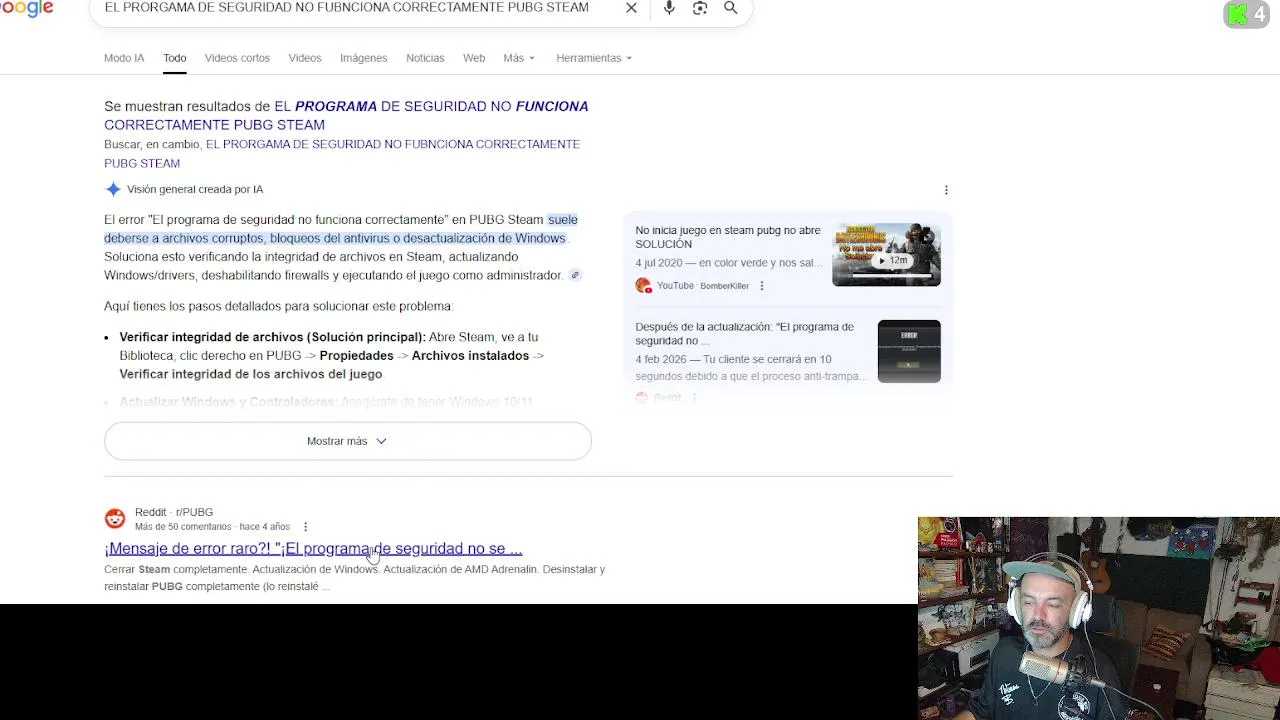Expand the Herramientas dropdown
This screenshot has height=720, width=1280.
[x=594, y=58]
